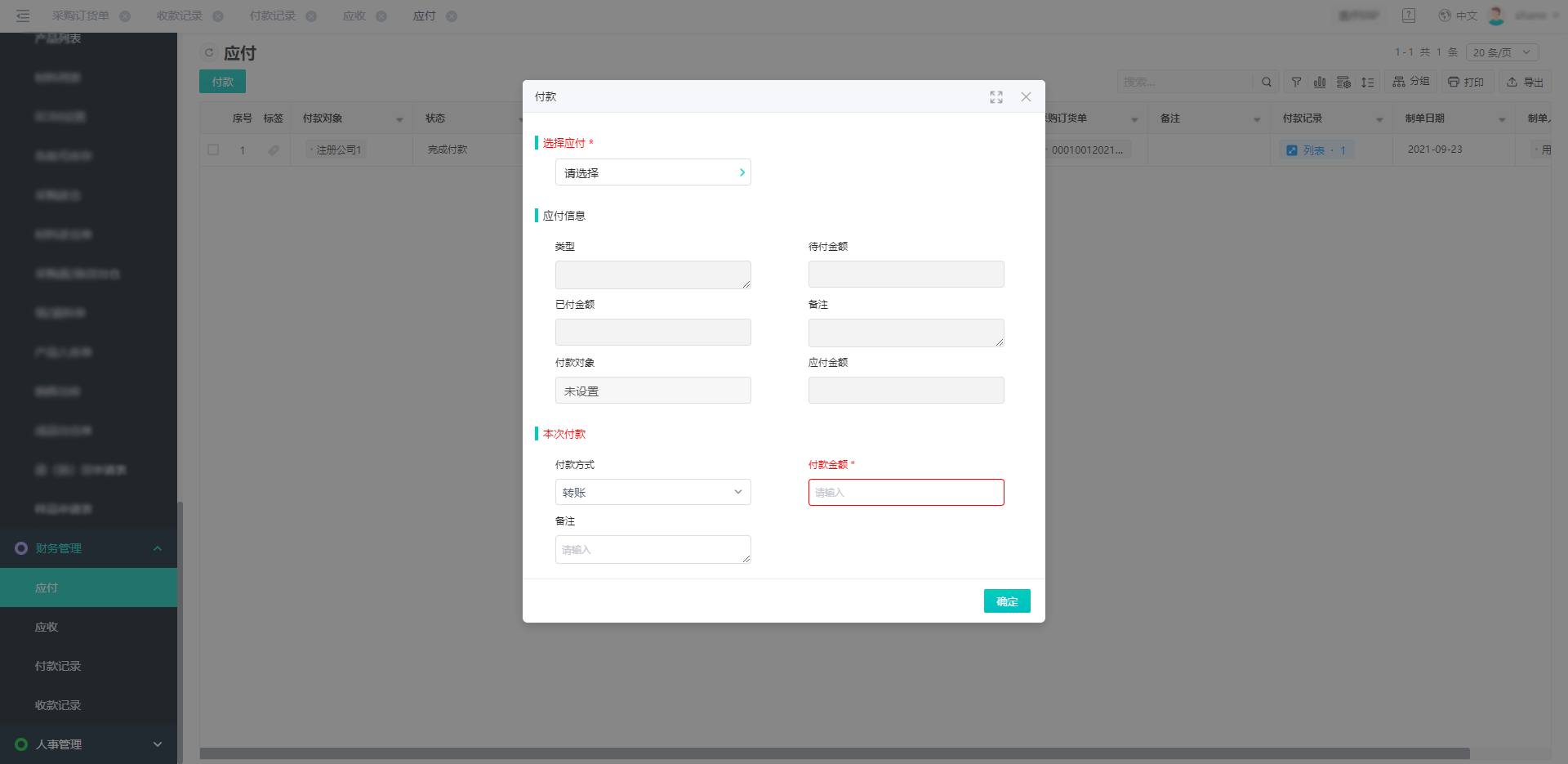Open the filter funnel icon
This screenshot has width=1568, height=764.
(1296, 82)
